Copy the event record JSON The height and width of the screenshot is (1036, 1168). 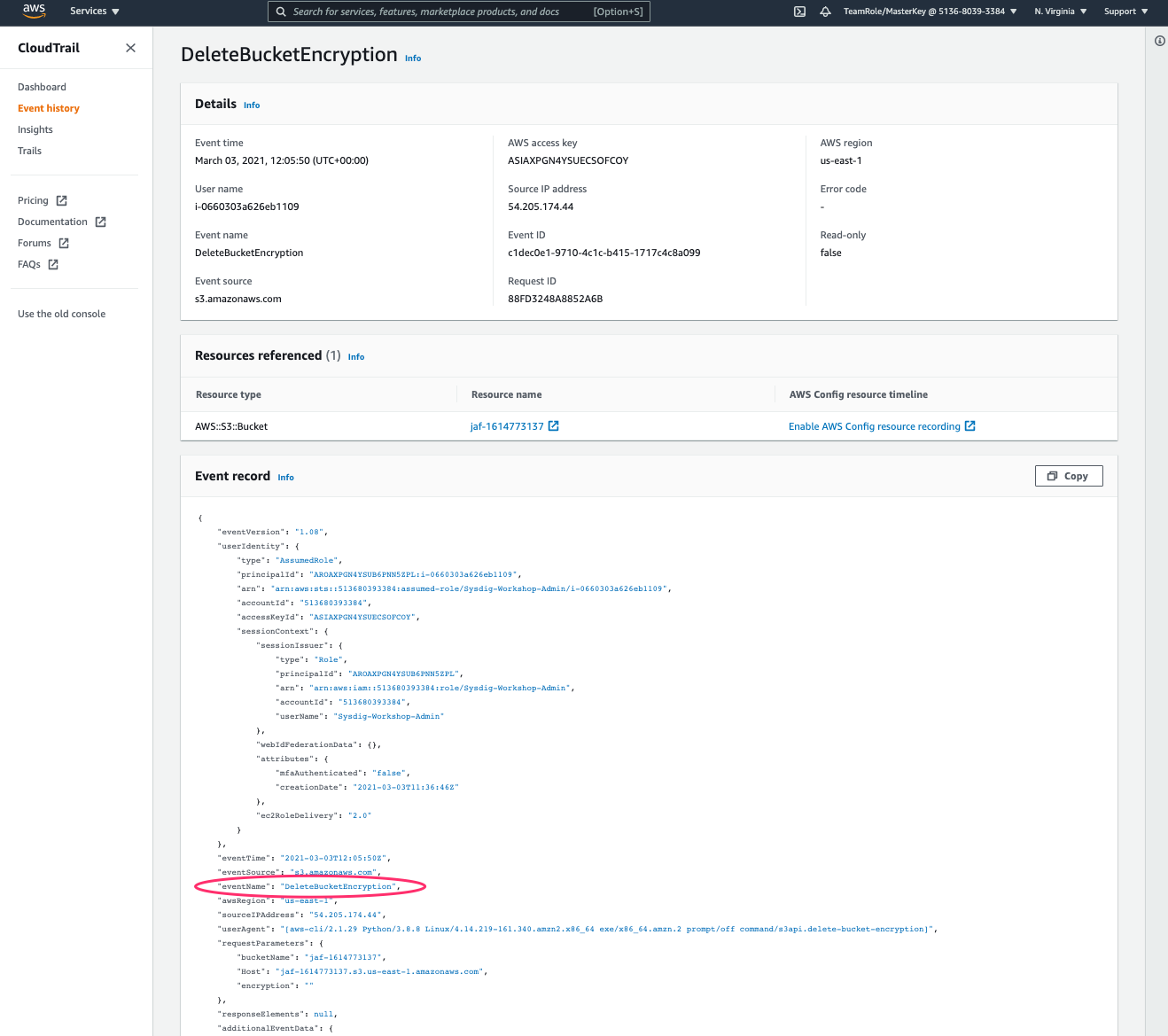pyautogui.click(x=1069, y=476)
